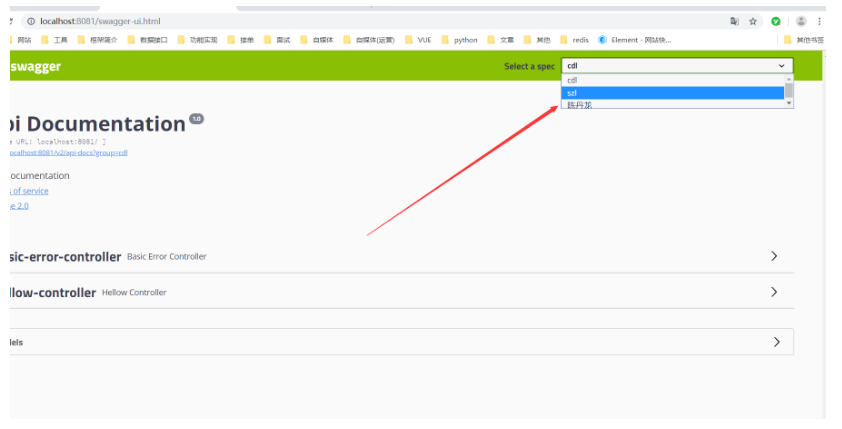Screen dimensions: 842x429
Task: Bookmark this page with the star icon
Action: tap(753, 21)
